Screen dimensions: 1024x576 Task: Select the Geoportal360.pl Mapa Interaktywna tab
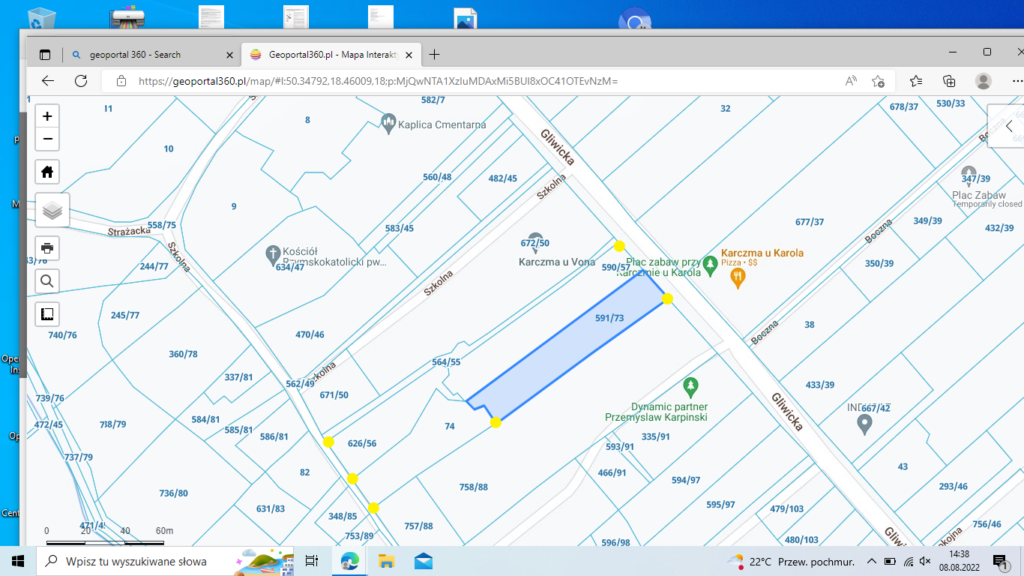[331, 55]
